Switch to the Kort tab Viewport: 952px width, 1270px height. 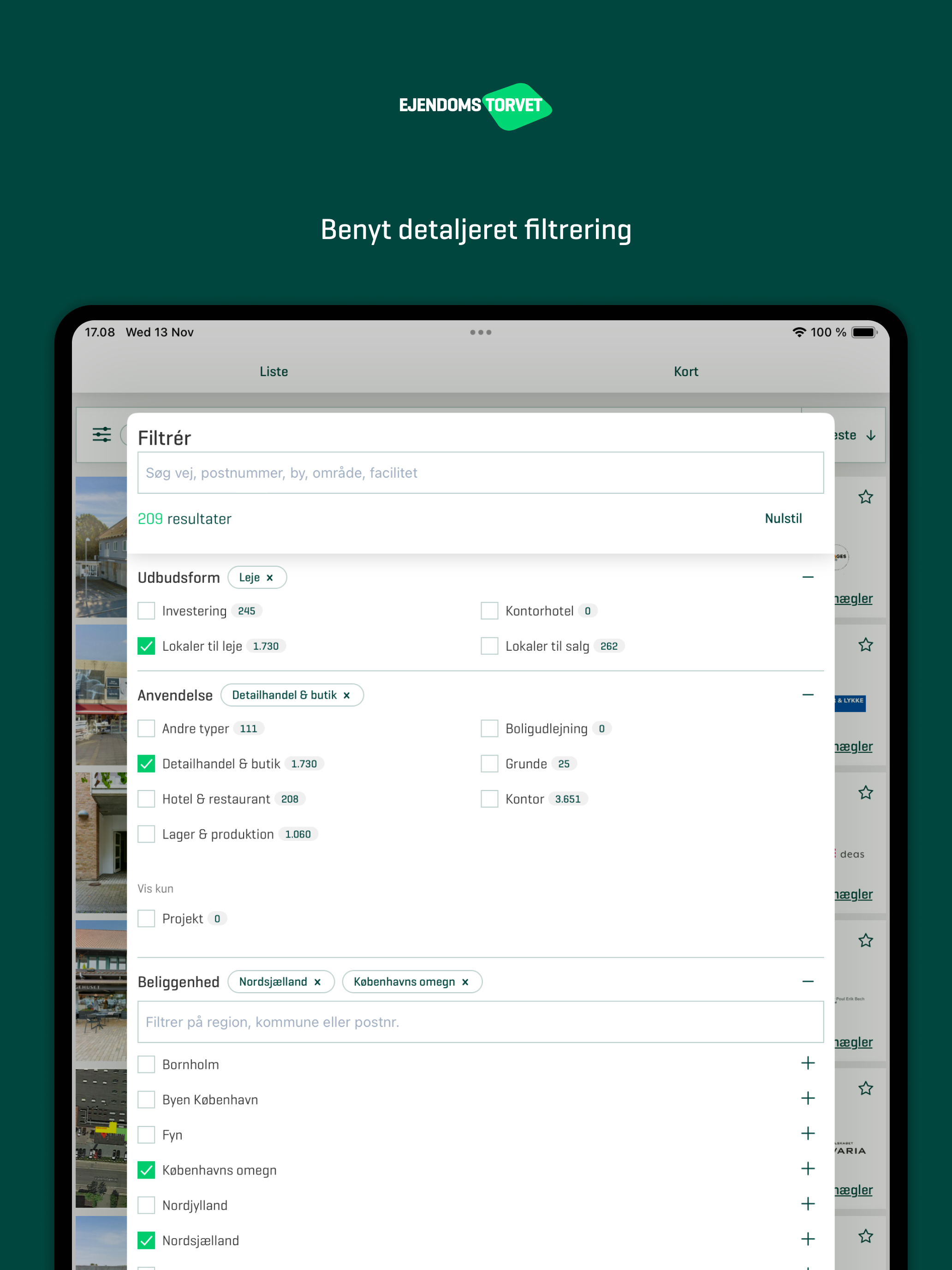686,371
